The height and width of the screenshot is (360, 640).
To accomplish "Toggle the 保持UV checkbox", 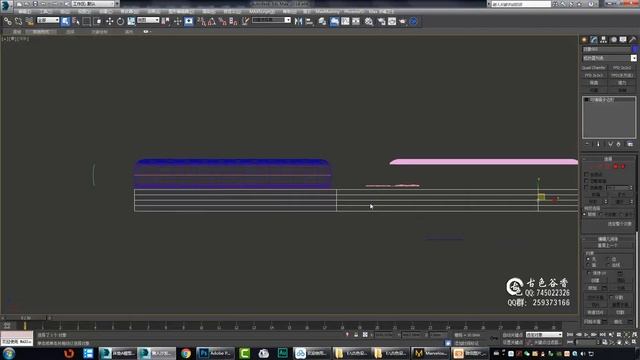I will point(589,273).
